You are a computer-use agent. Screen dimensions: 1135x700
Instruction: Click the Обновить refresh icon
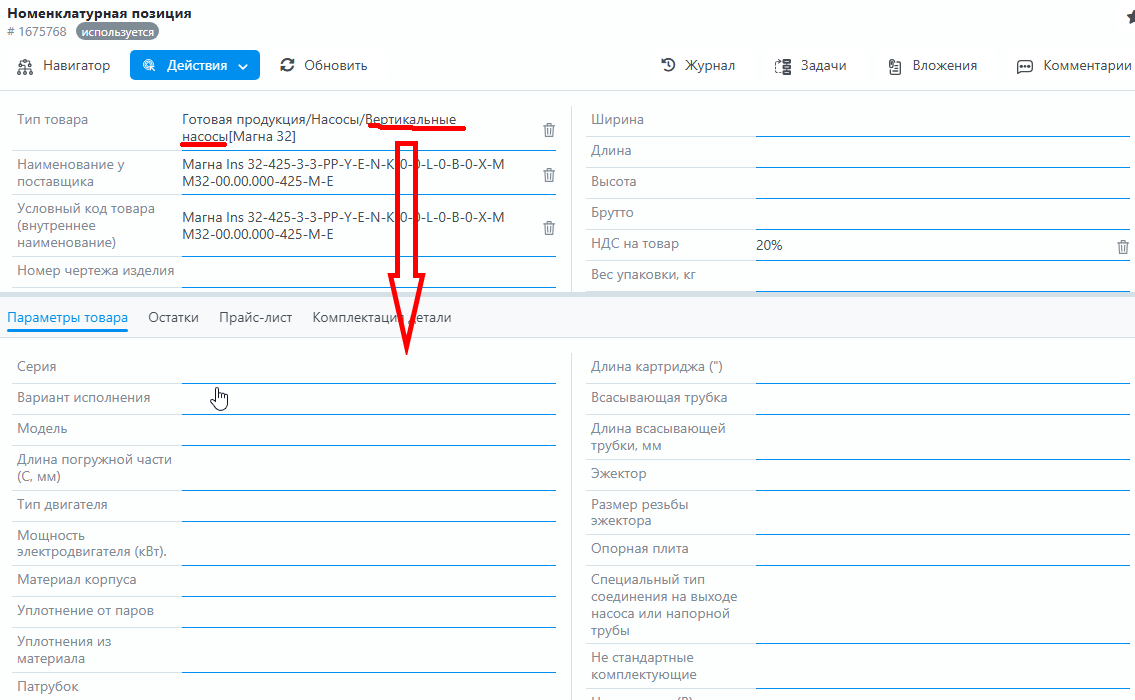(x=287, y=65)
